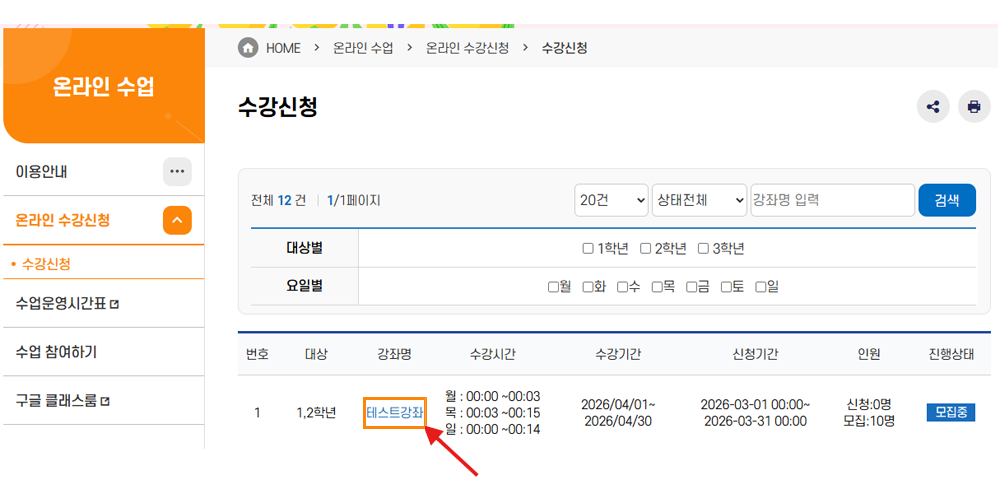This screenshot has height=477, width=1000.
Task: Check the 1학년 checkbox
Action: 588,249
